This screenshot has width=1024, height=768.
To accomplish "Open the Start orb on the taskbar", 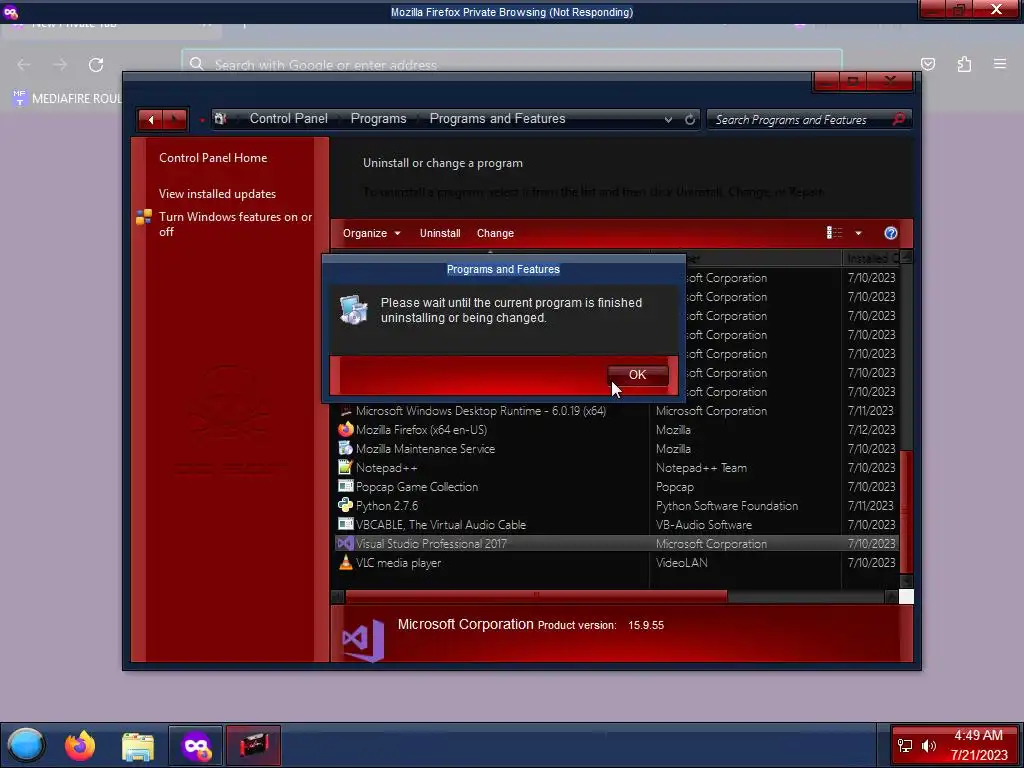I will point(26,745).
